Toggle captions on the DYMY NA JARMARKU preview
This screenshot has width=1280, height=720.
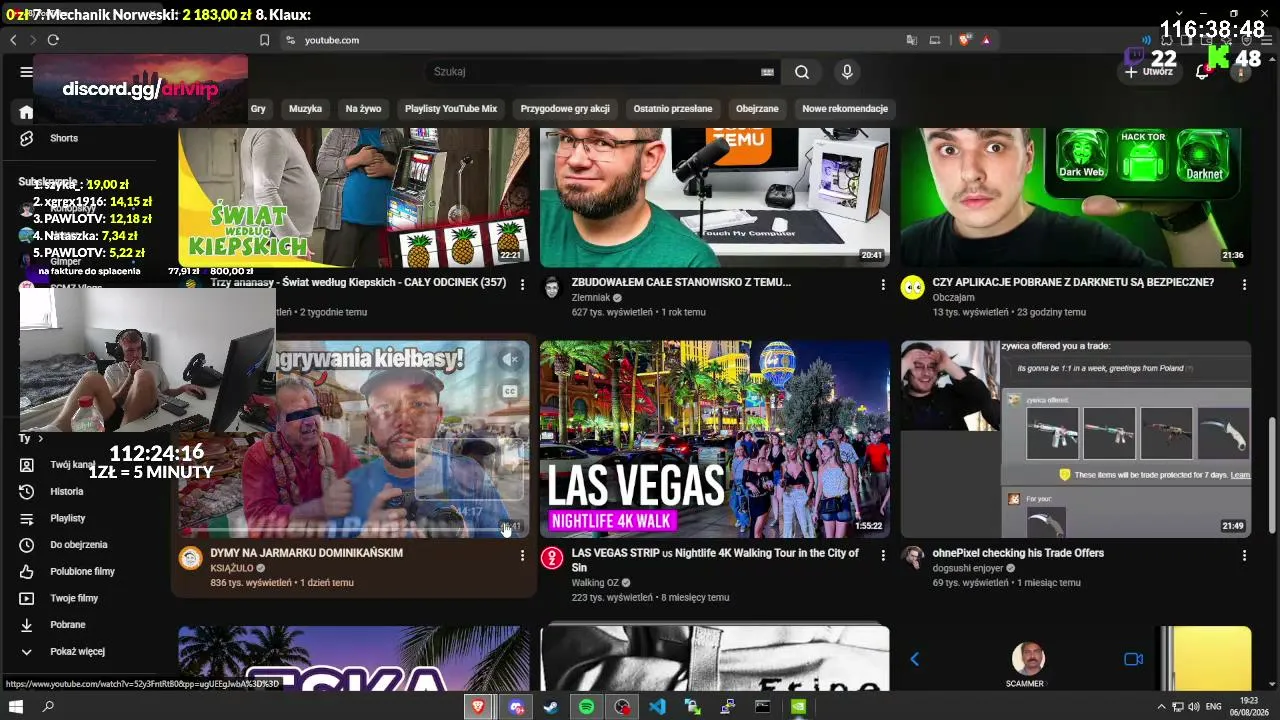[510, 392]
